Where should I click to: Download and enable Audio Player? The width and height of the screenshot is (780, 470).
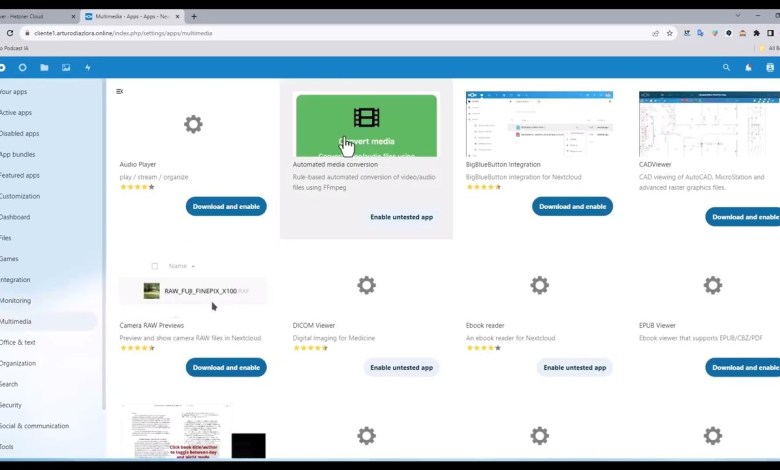(x=226, y=206)
